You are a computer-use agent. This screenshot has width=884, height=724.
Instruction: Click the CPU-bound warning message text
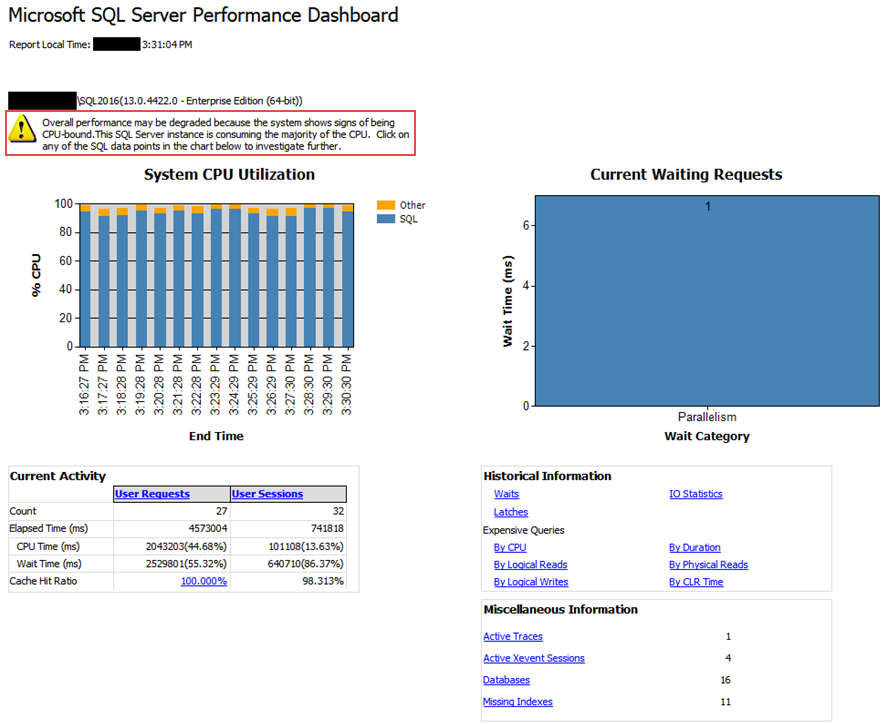(226, 134)
